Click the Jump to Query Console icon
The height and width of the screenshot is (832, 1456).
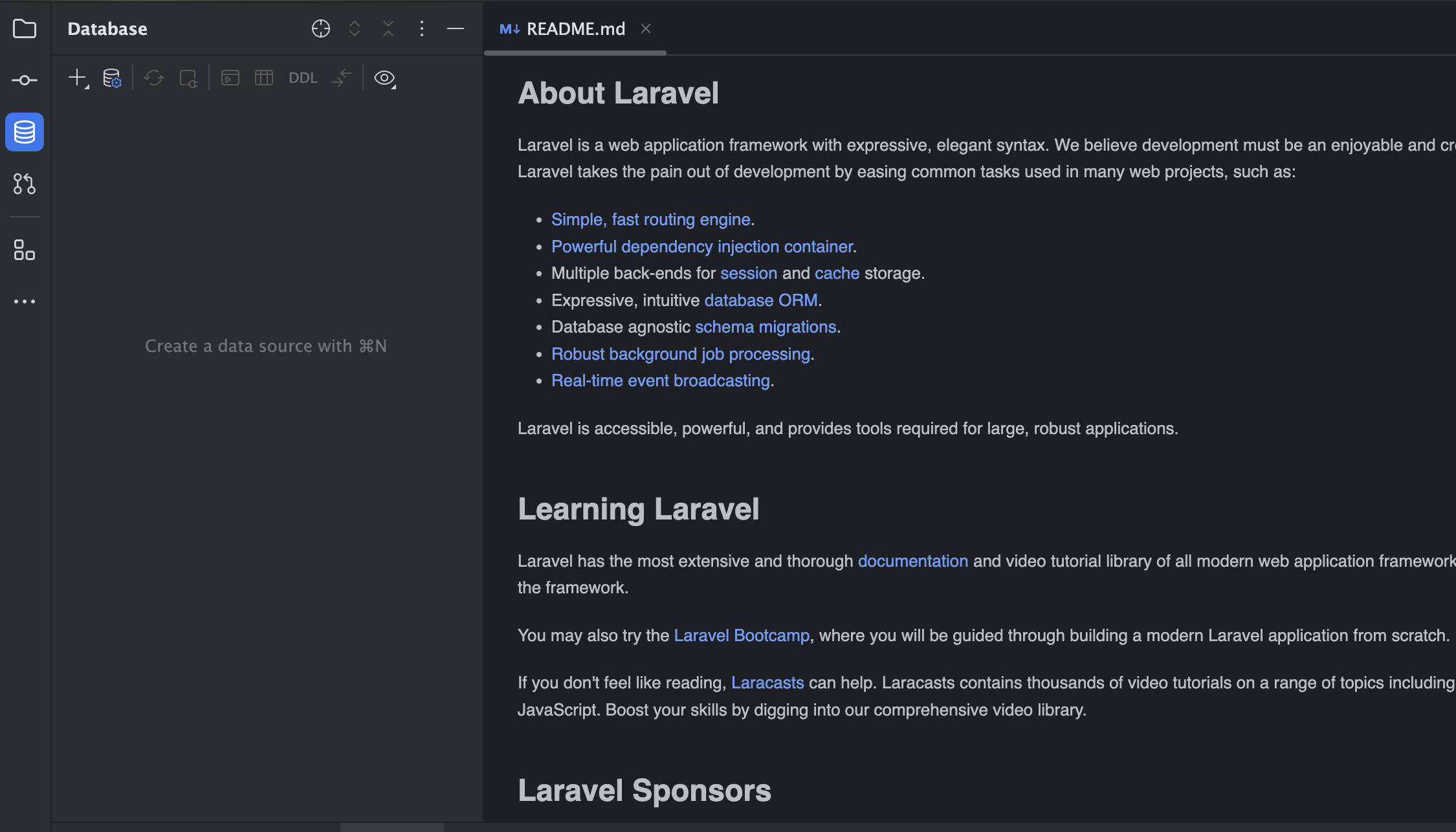click(x=230, y=78)
